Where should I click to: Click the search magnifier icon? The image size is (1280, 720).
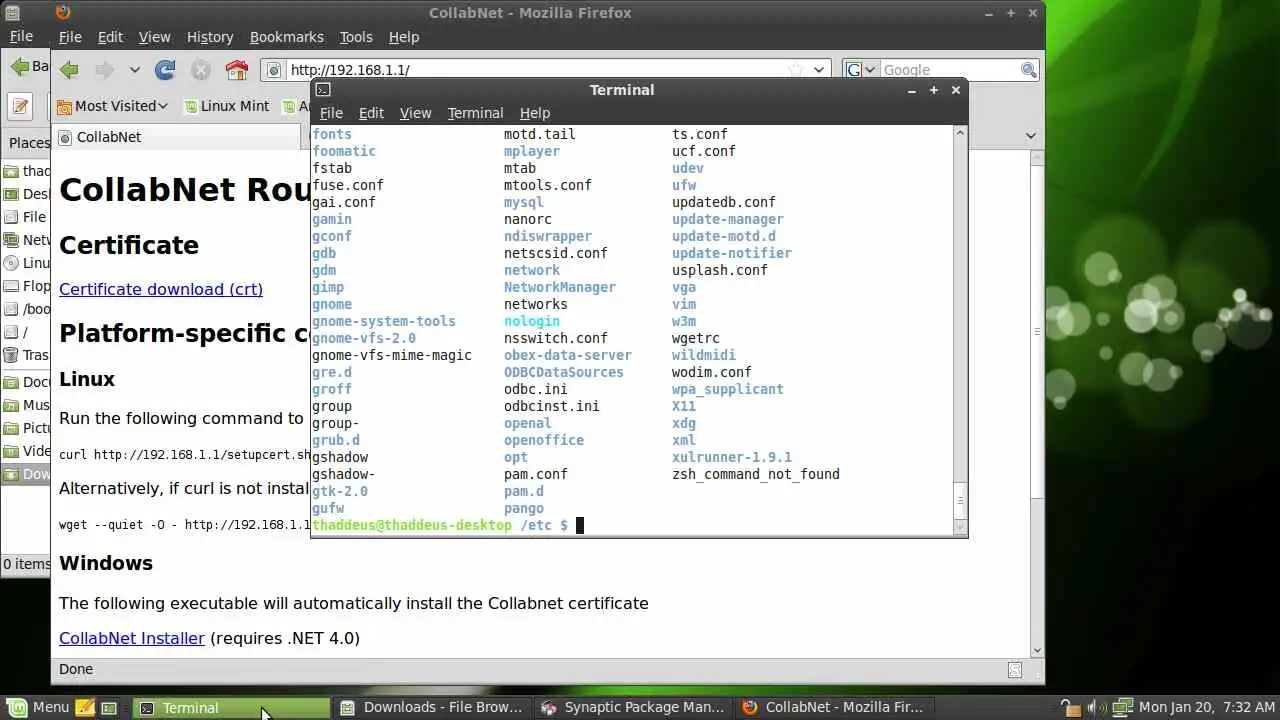pos(1029,70)
